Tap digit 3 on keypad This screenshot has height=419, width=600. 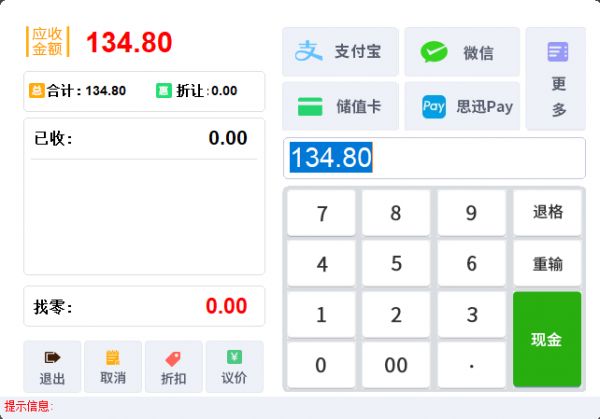pyautogui.click(x=471, y=314)
